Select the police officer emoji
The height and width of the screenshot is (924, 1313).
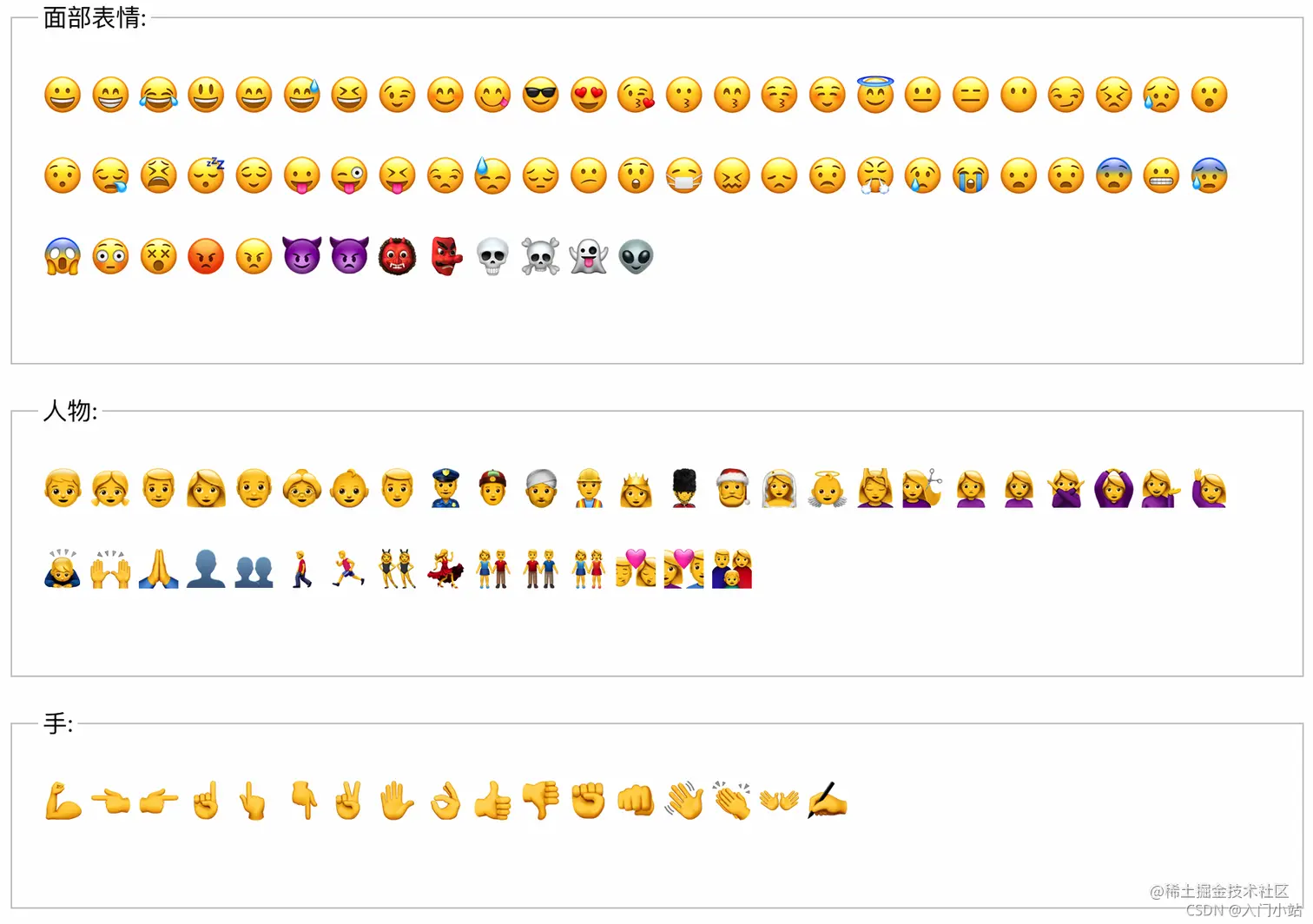click(x=445, y=489)
